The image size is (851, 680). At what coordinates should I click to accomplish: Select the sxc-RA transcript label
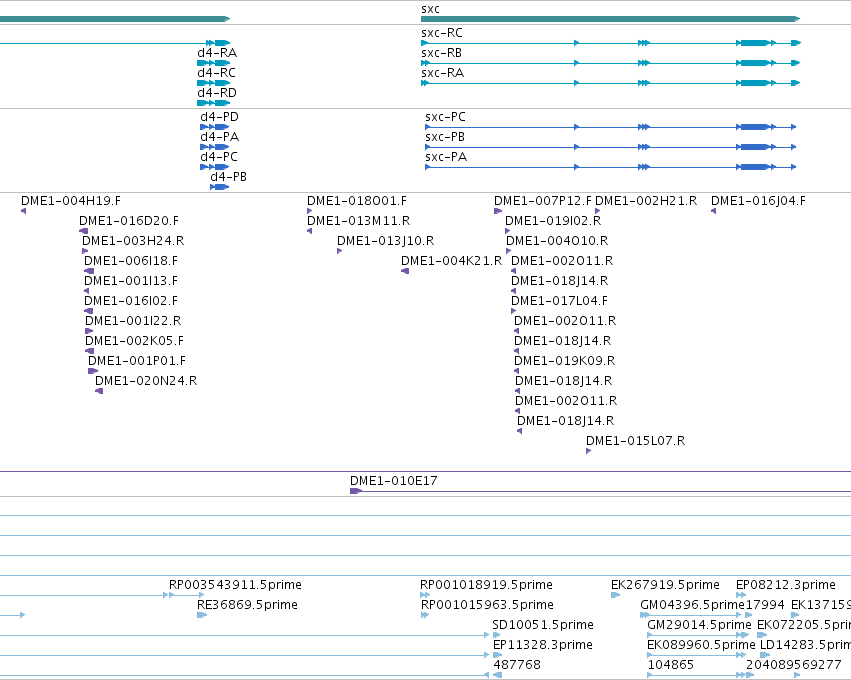pyautogui.click(x=442, y=73)
